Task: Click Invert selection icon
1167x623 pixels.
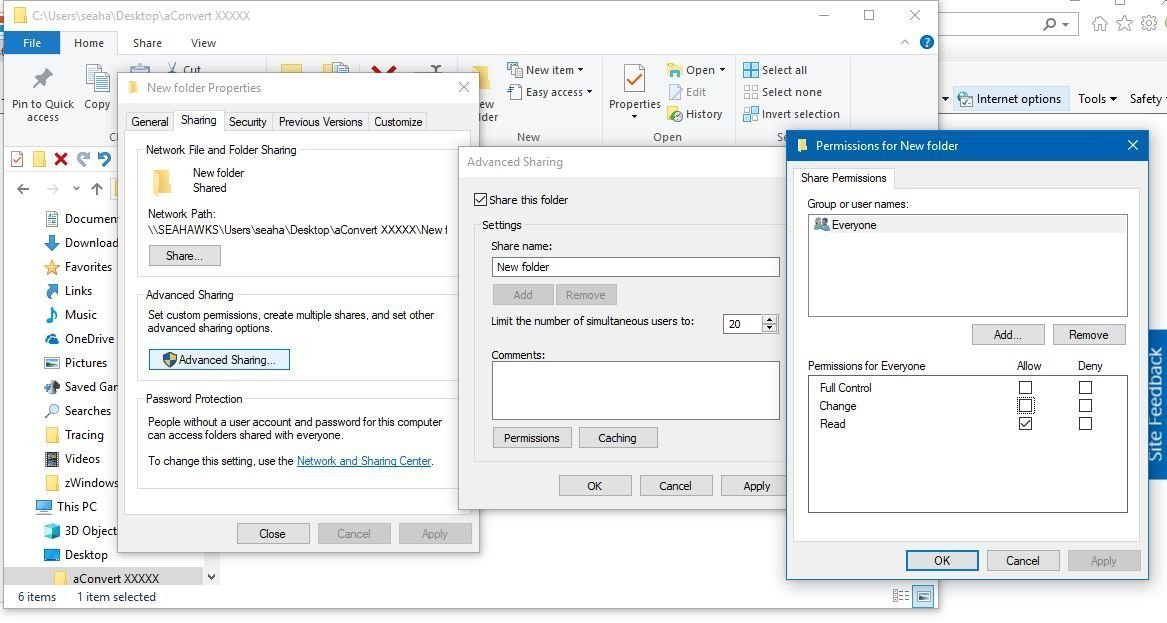Action: pyautogui.click(x=750, y=114)
